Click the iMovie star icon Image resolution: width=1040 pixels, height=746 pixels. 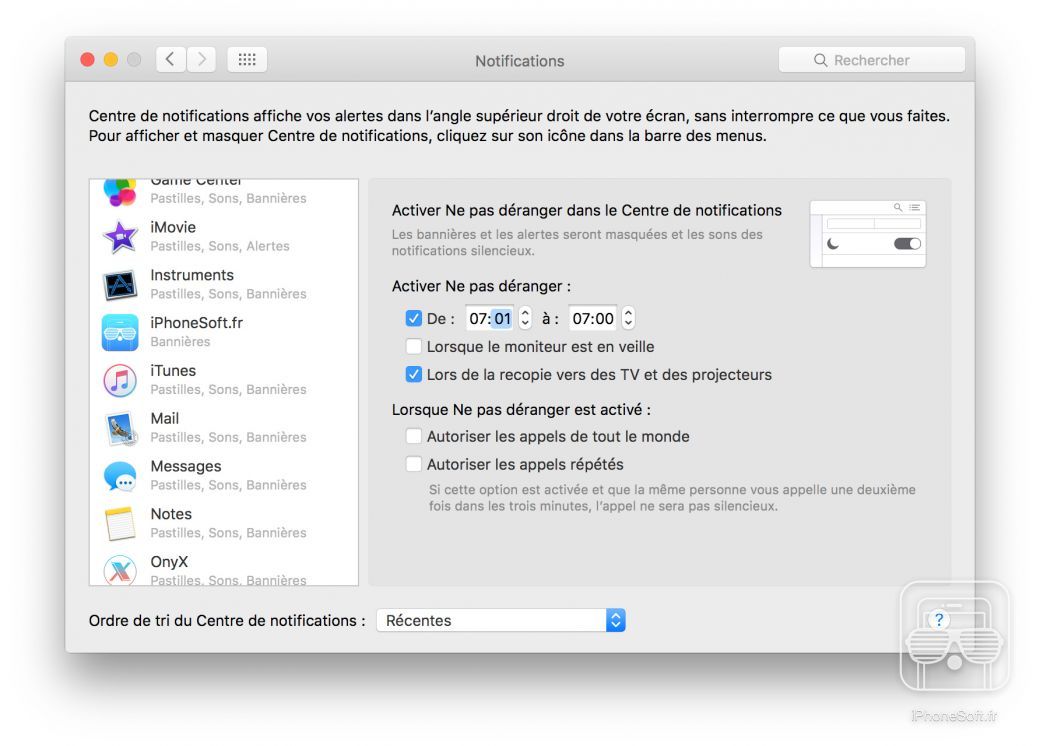(120, 237)
